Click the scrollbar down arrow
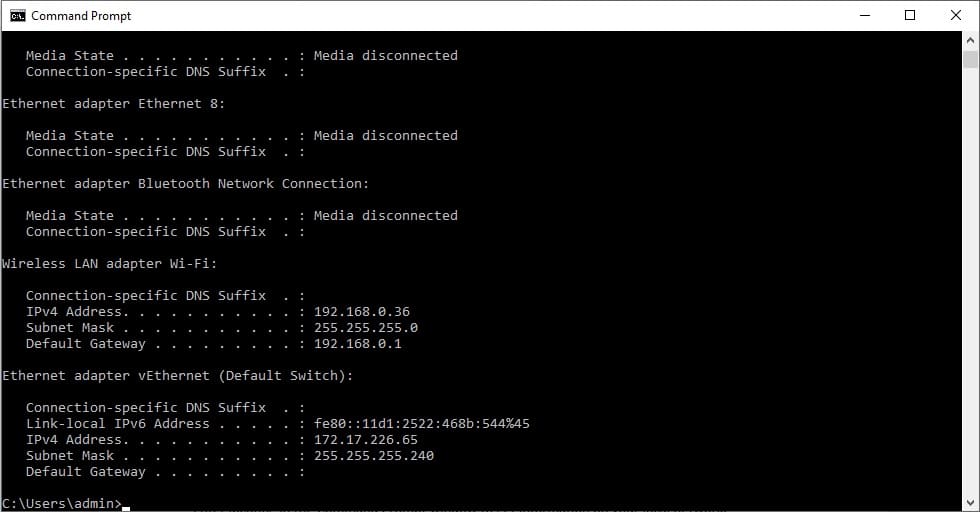 [970, 503]
